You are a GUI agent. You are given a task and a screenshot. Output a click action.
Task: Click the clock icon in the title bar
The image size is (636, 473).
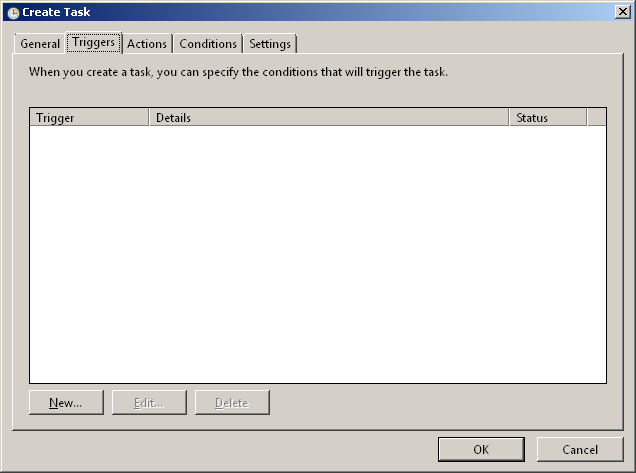[13, 13]
